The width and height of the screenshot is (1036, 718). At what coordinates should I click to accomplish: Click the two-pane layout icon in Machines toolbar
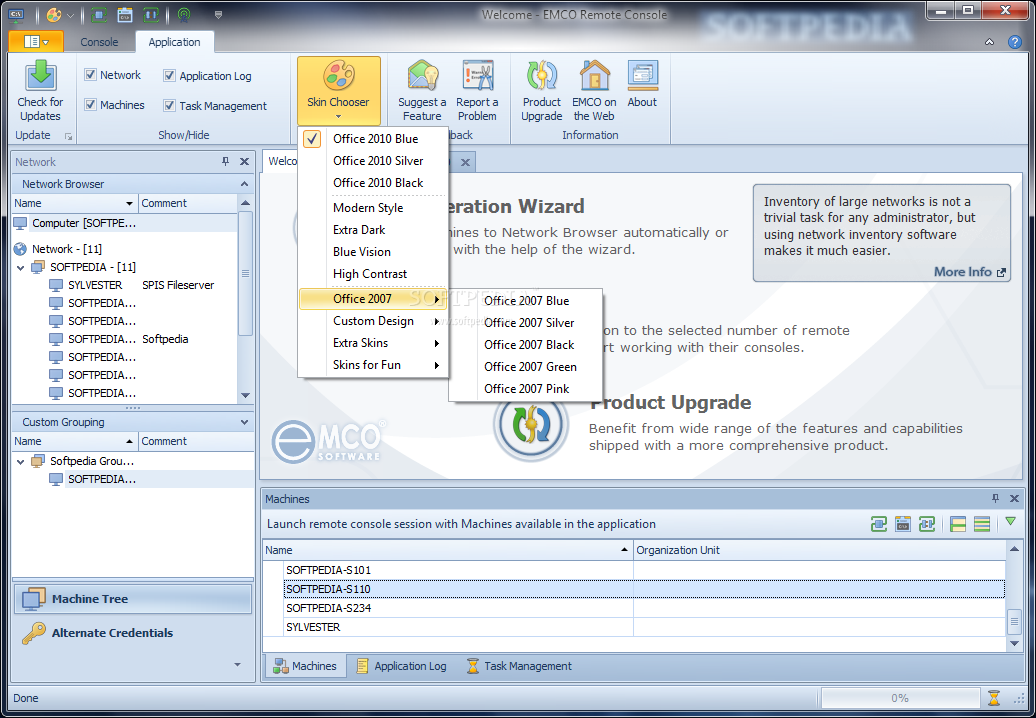pyautogui.click(x=958, y=524)
